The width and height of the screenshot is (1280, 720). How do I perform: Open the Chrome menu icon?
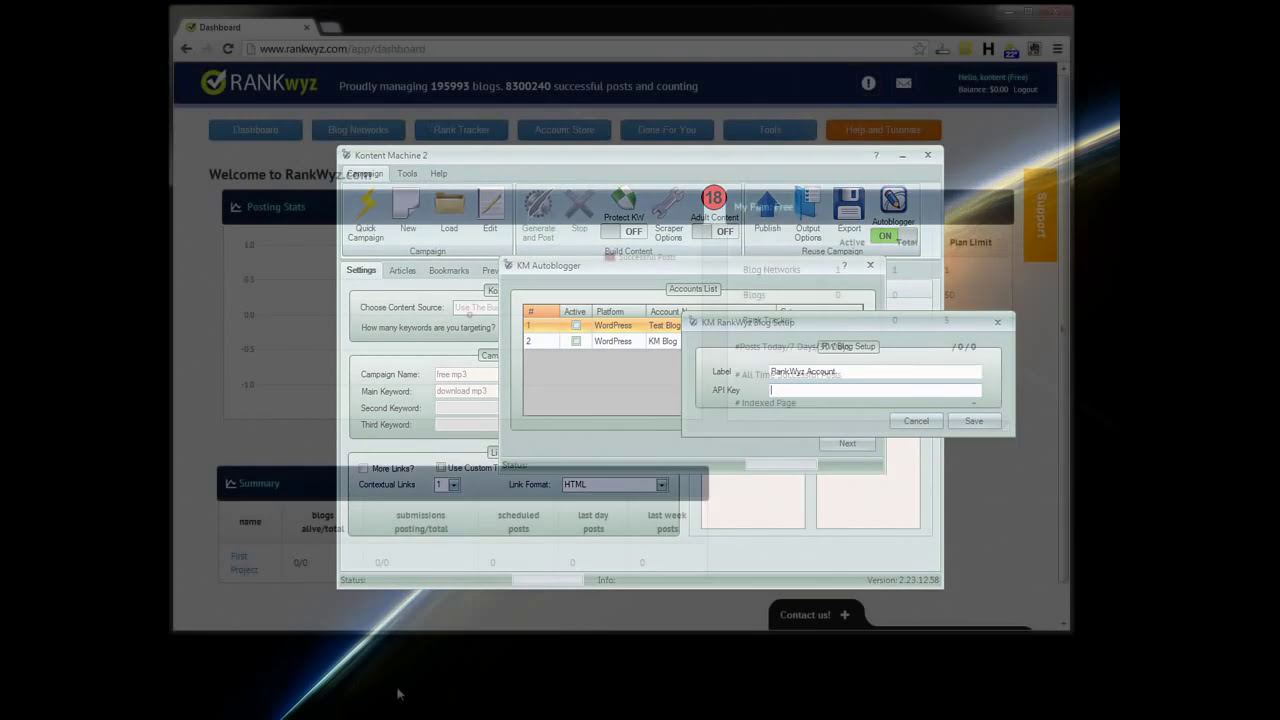tap(1057, 48)
